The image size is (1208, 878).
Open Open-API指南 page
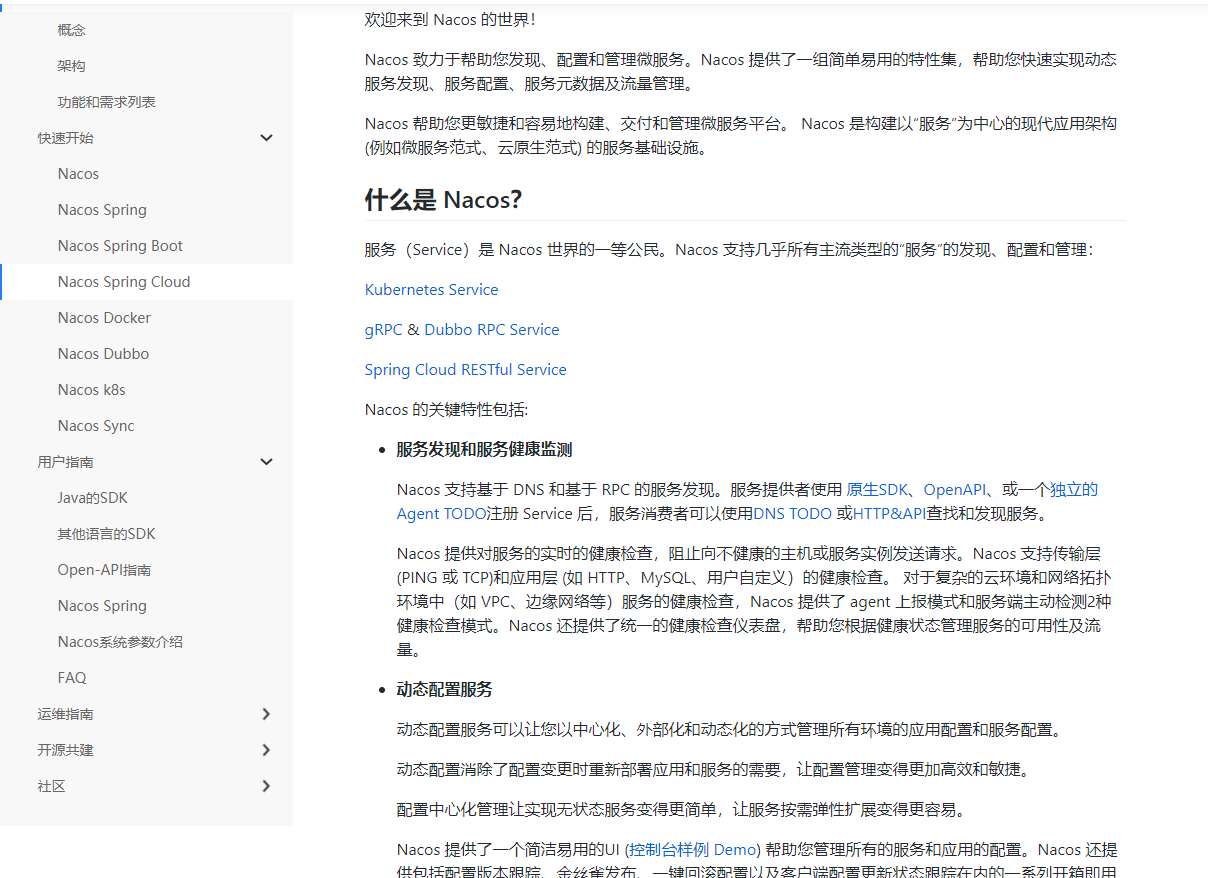click(105, 570)
